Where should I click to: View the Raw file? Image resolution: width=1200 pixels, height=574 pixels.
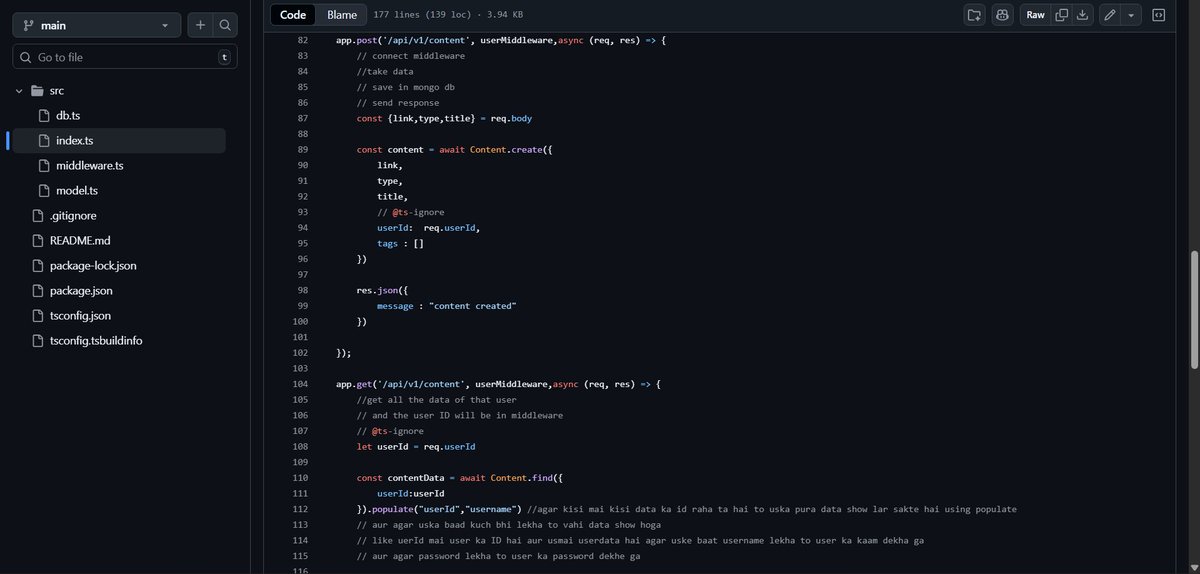tap(1035, 15)
